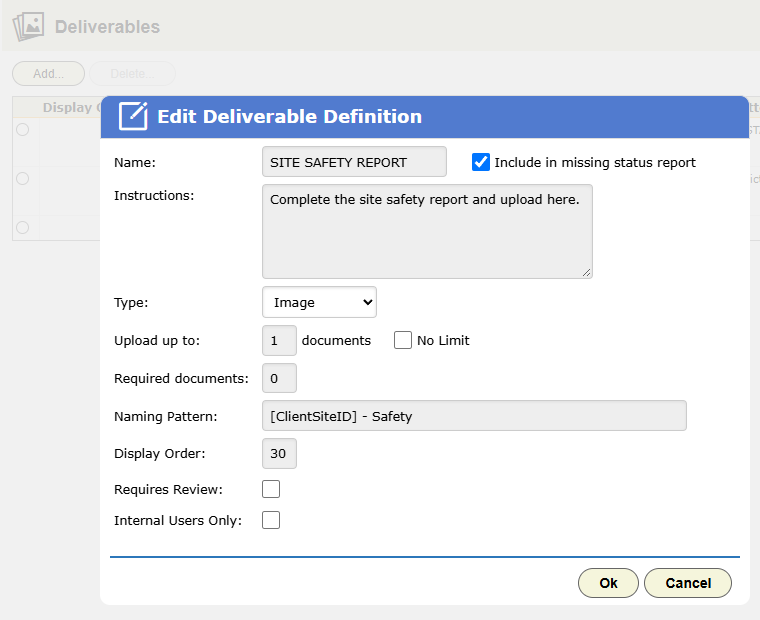760x620 pixels.
Task: Click the Add... button in Deliverables
Action: pos(48,74)
